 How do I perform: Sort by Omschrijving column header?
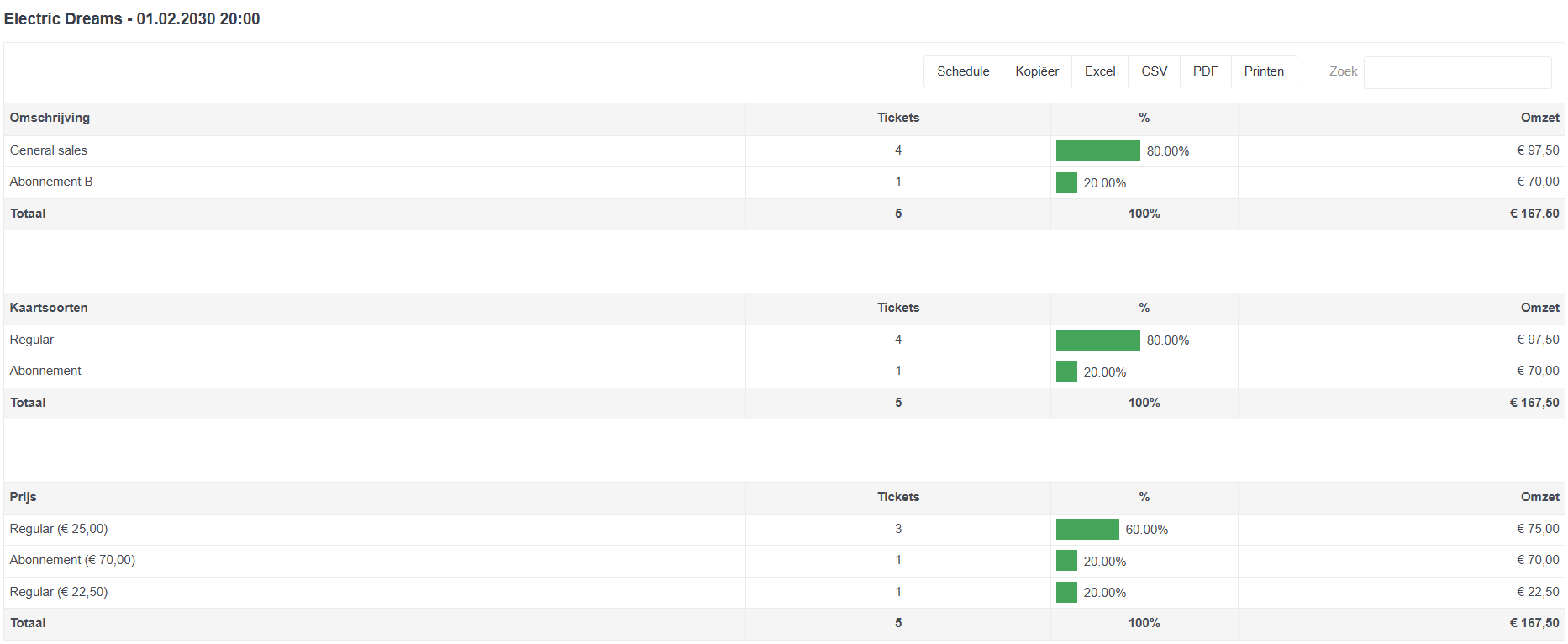coord(50,118)
